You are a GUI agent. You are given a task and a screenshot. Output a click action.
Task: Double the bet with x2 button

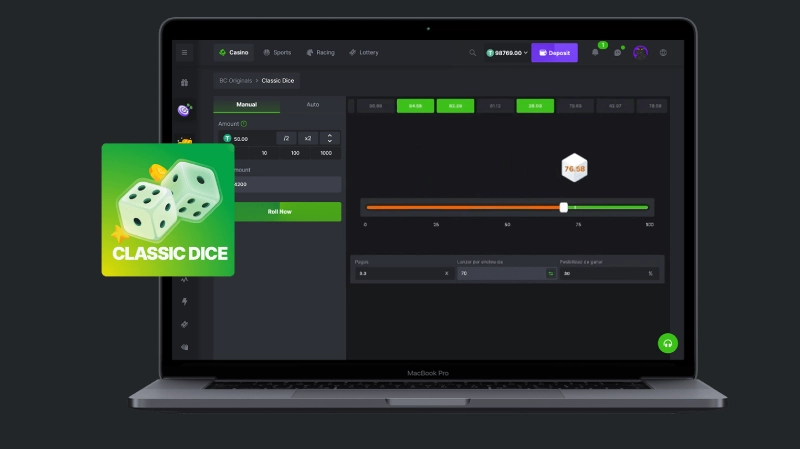[x=308, y=138]
